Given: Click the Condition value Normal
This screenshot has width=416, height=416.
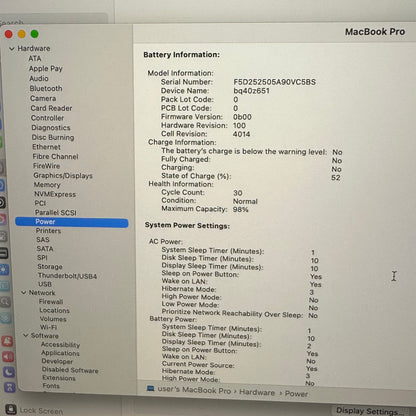Looking at the screenshot, I should (245, 201).
